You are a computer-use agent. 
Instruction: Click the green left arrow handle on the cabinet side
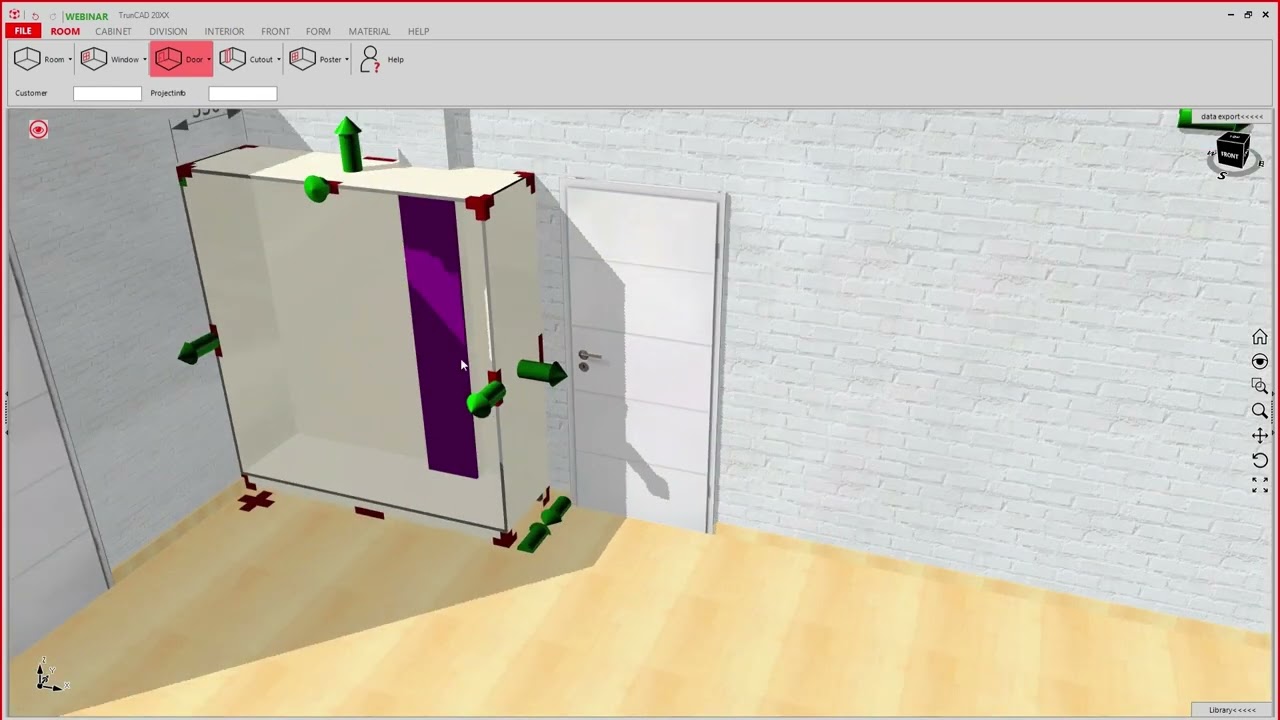point(198,347)
